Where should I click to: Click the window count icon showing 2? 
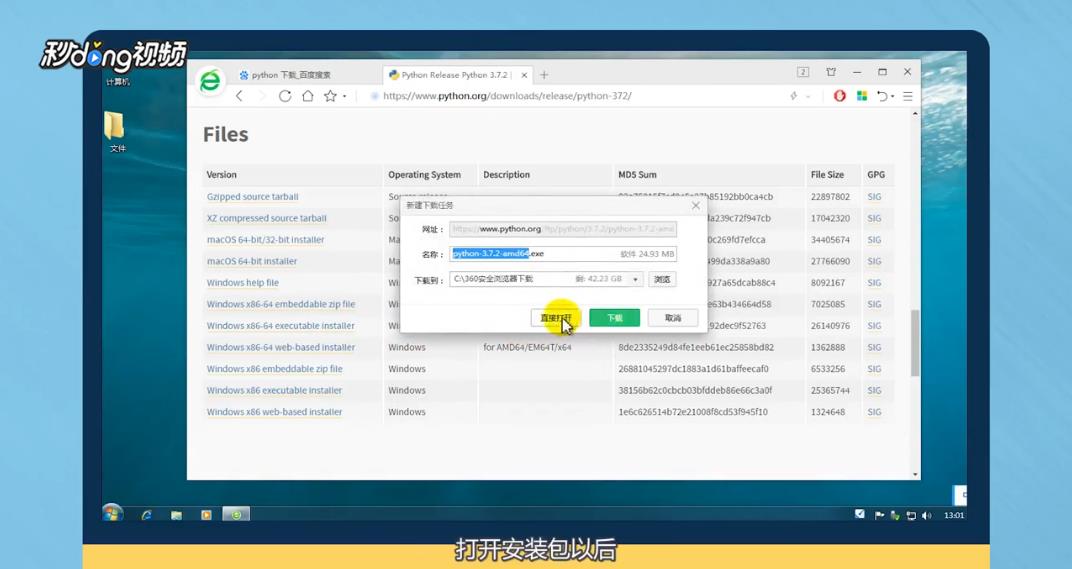803,72
